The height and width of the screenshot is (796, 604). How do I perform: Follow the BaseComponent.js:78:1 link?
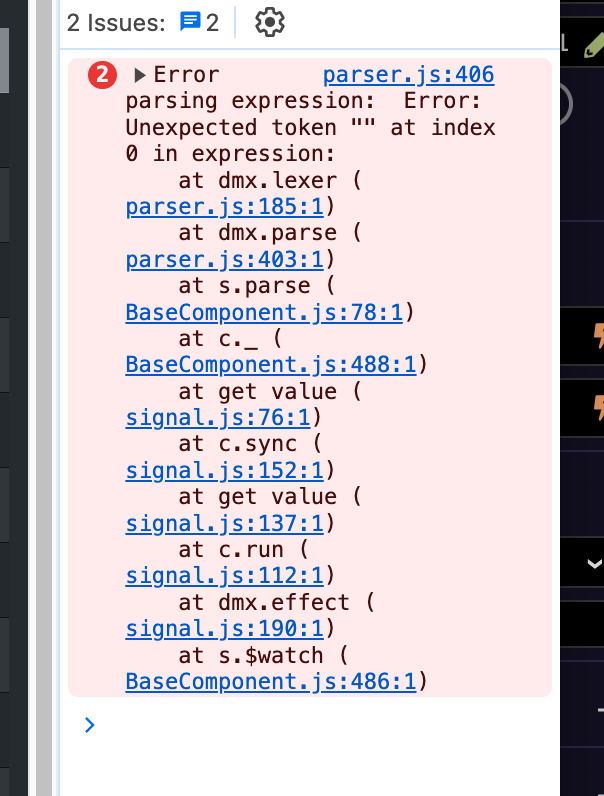pyautogui.click(x=264, y=313)
